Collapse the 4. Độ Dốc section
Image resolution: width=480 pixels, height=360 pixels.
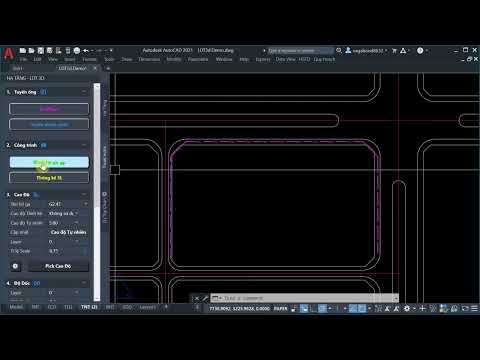[x=84, y=283]
